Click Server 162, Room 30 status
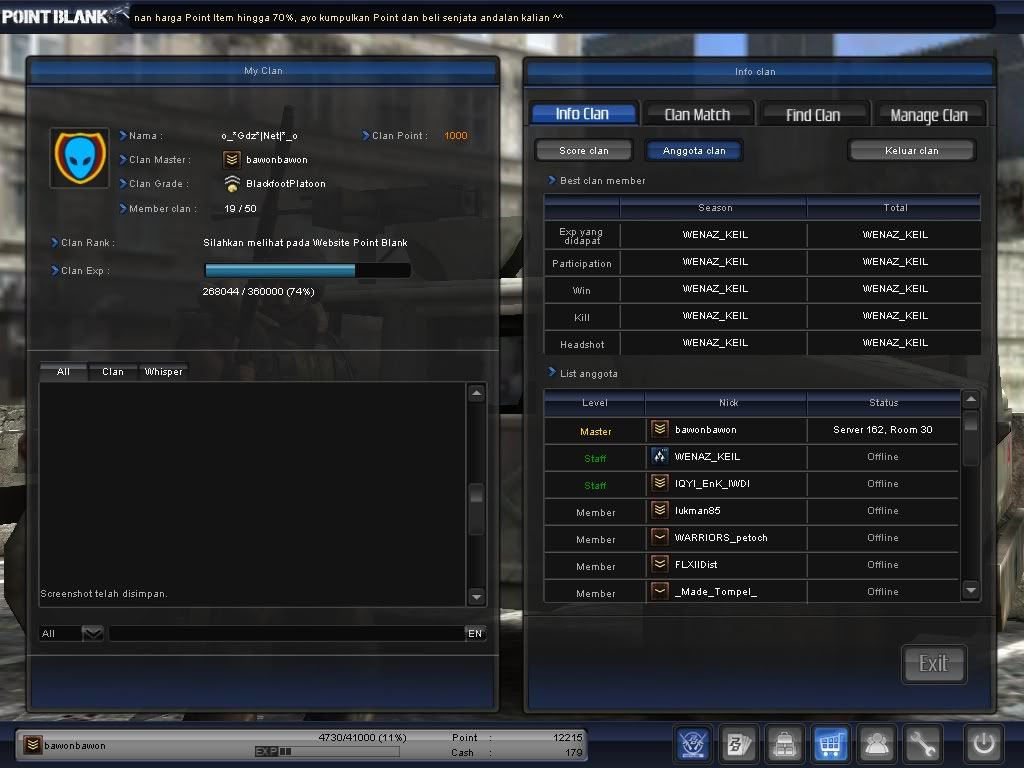 883,429
